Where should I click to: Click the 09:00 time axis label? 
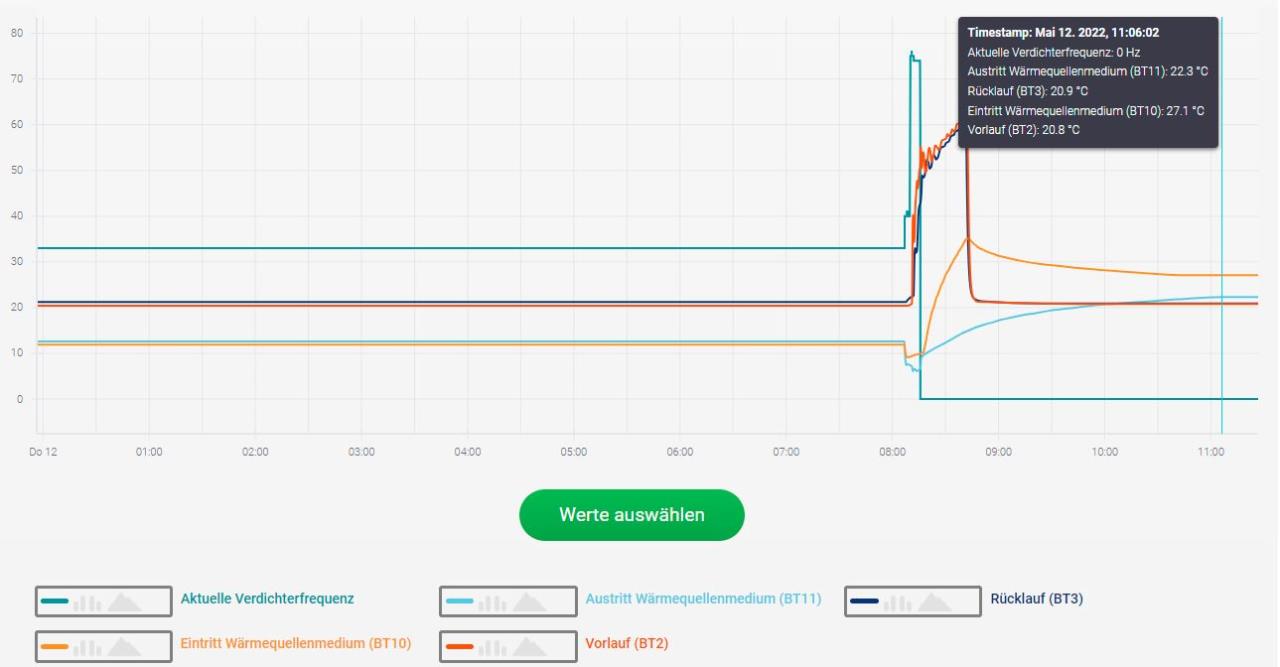pos(998,452)
